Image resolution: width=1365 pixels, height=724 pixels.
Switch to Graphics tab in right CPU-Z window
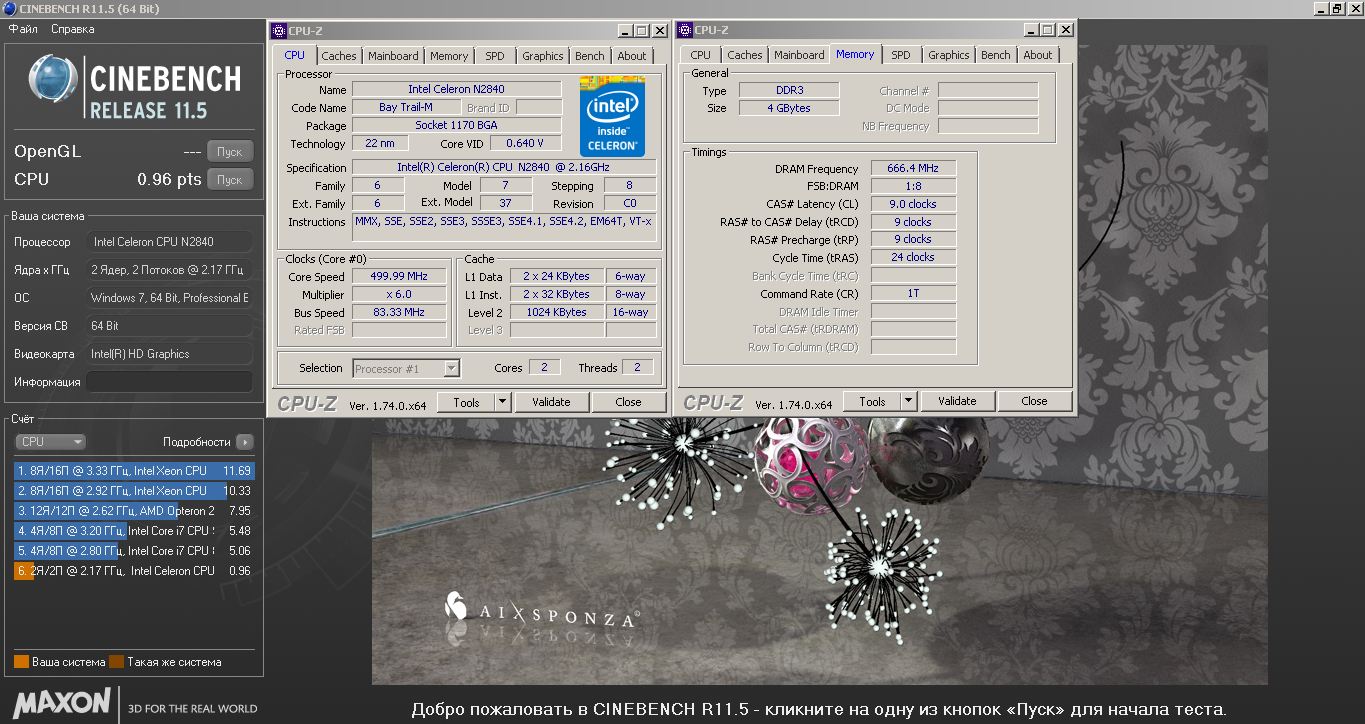pos(949,55)
